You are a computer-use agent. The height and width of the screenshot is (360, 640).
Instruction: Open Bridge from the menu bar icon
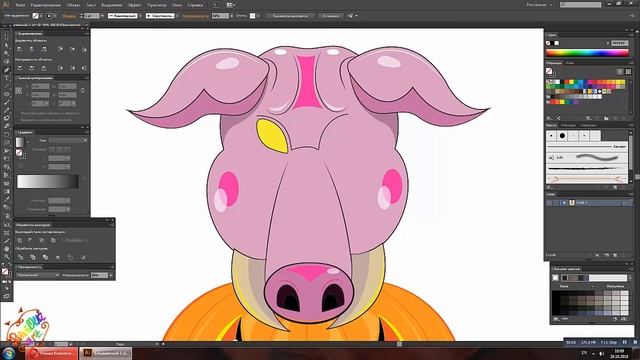click(216, 5)
